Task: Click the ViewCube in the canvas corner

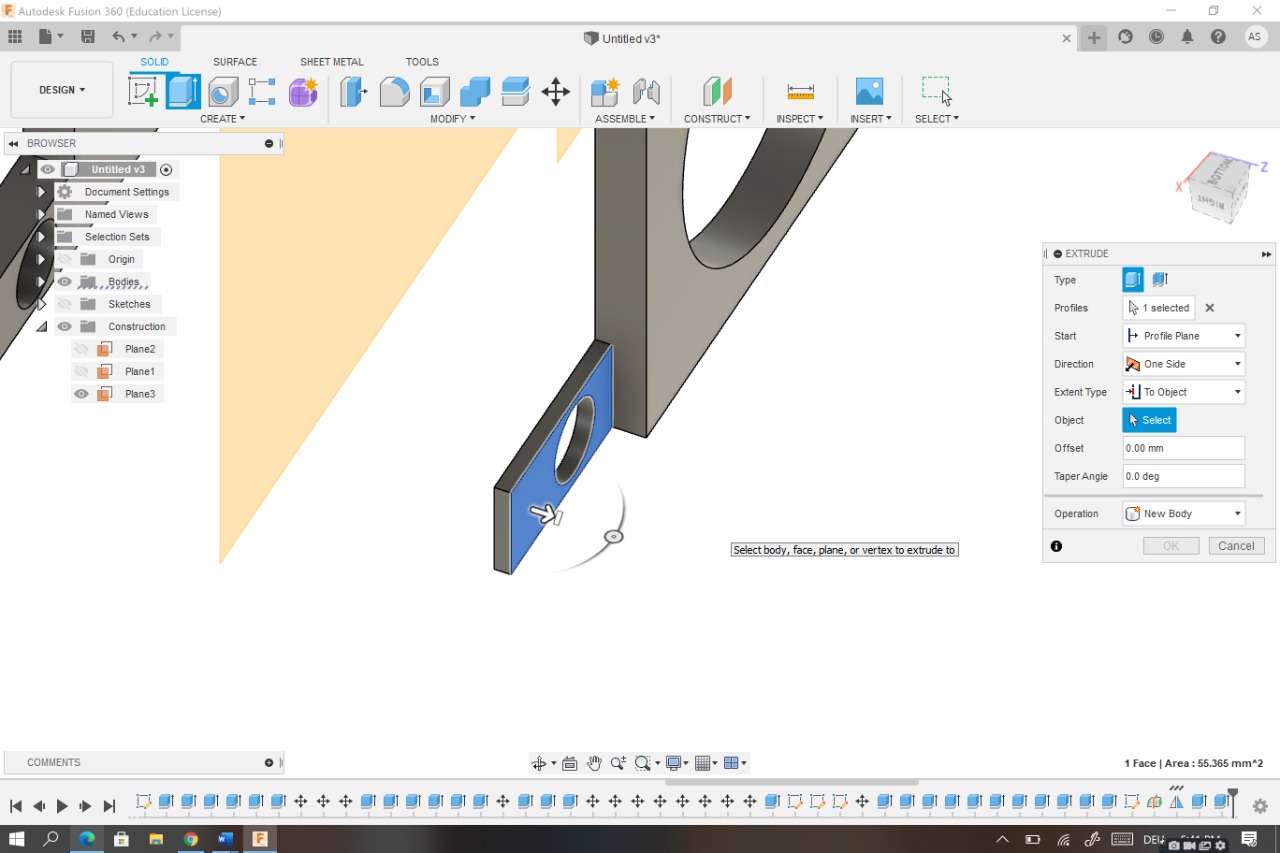Action: click(x=1221, y=187)
